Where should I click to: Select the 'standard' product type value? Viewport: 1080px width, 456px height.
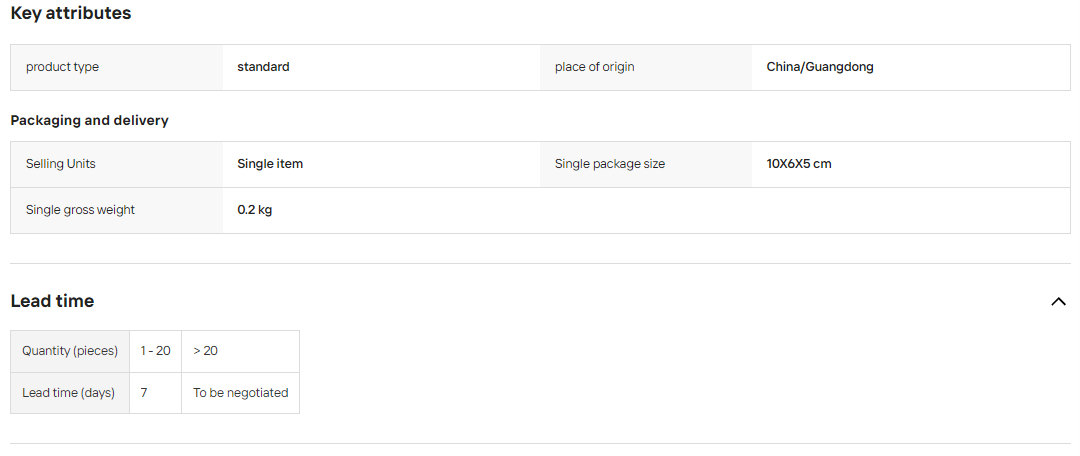(x=263, y=67)
